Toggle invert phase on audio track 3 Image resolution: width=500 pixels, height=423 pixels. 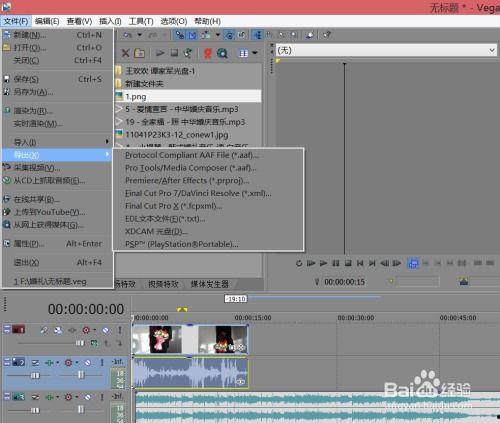click(x=35, y=397)
